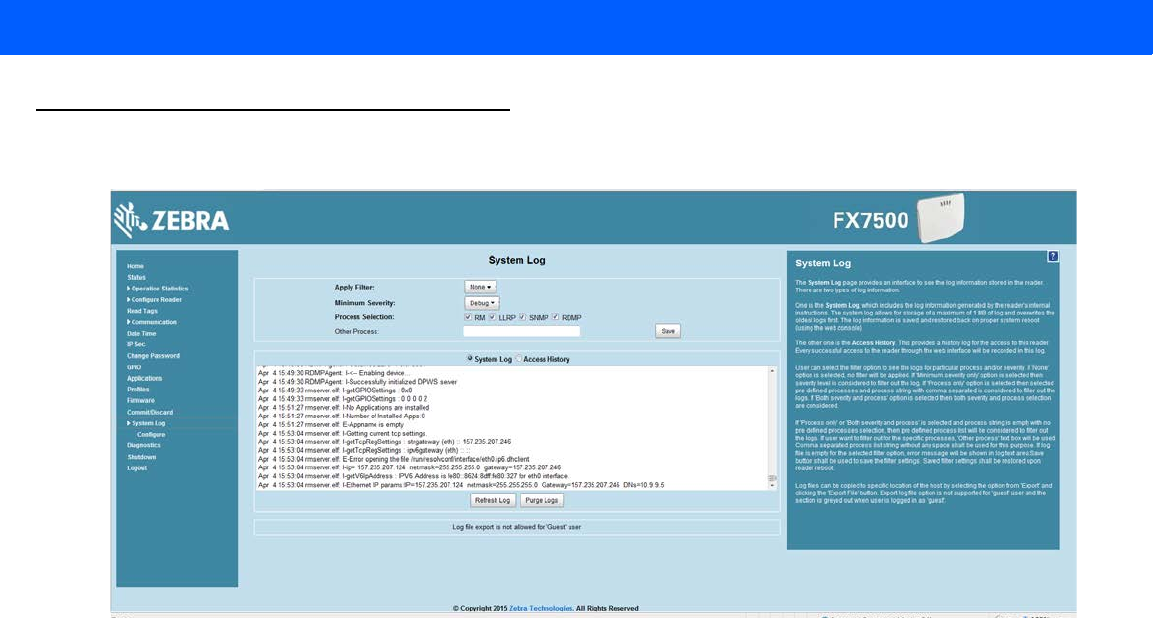This screenshot has width=1153, height=618.
Task: Open IP Sec settings
Action: tap(136, 344)
